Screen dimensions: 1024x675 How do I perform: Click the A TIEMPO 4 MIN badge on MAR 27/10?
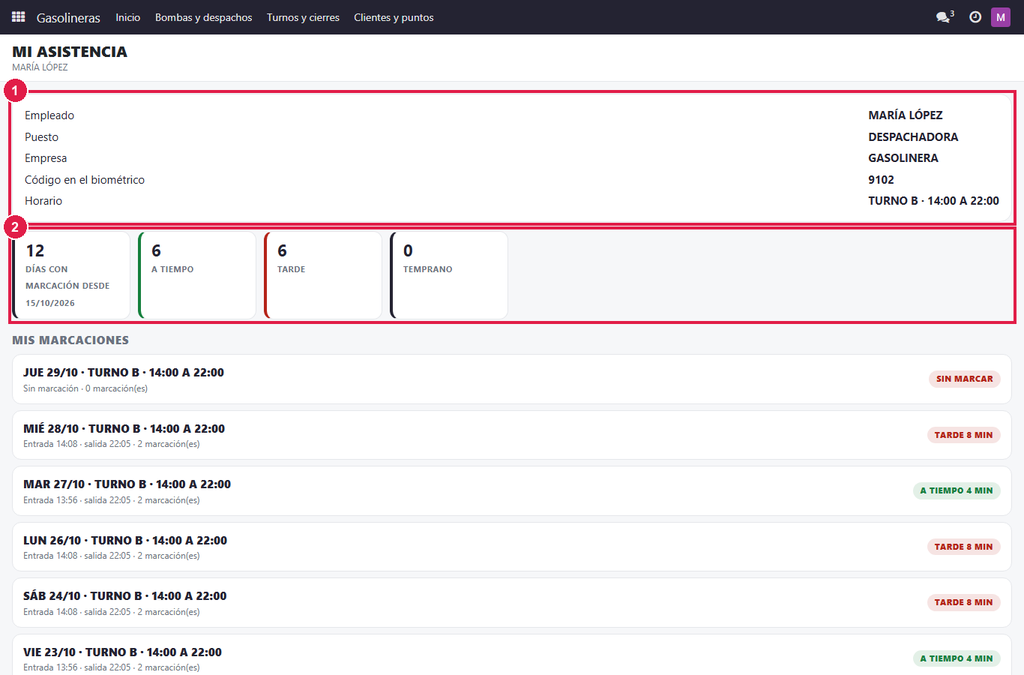point(957,490)
